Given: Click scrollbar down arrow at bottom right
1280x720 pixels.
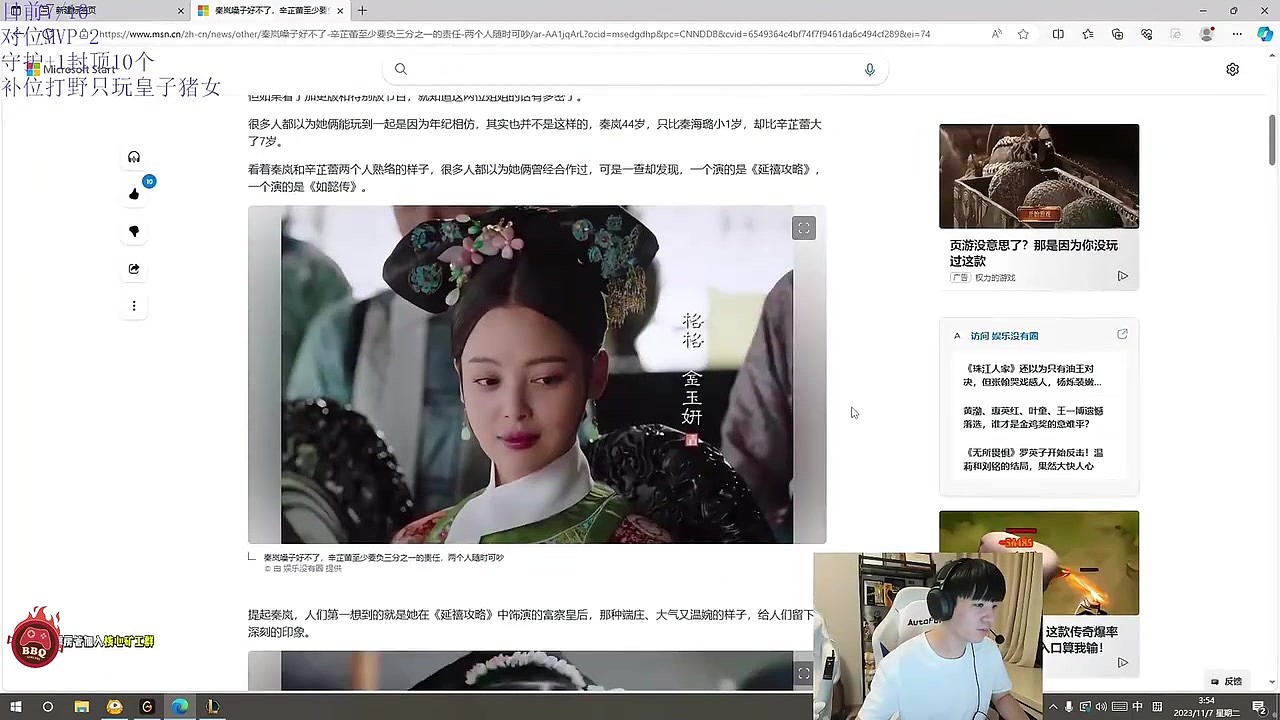Looking at the screenshot, I should 1272,684.
